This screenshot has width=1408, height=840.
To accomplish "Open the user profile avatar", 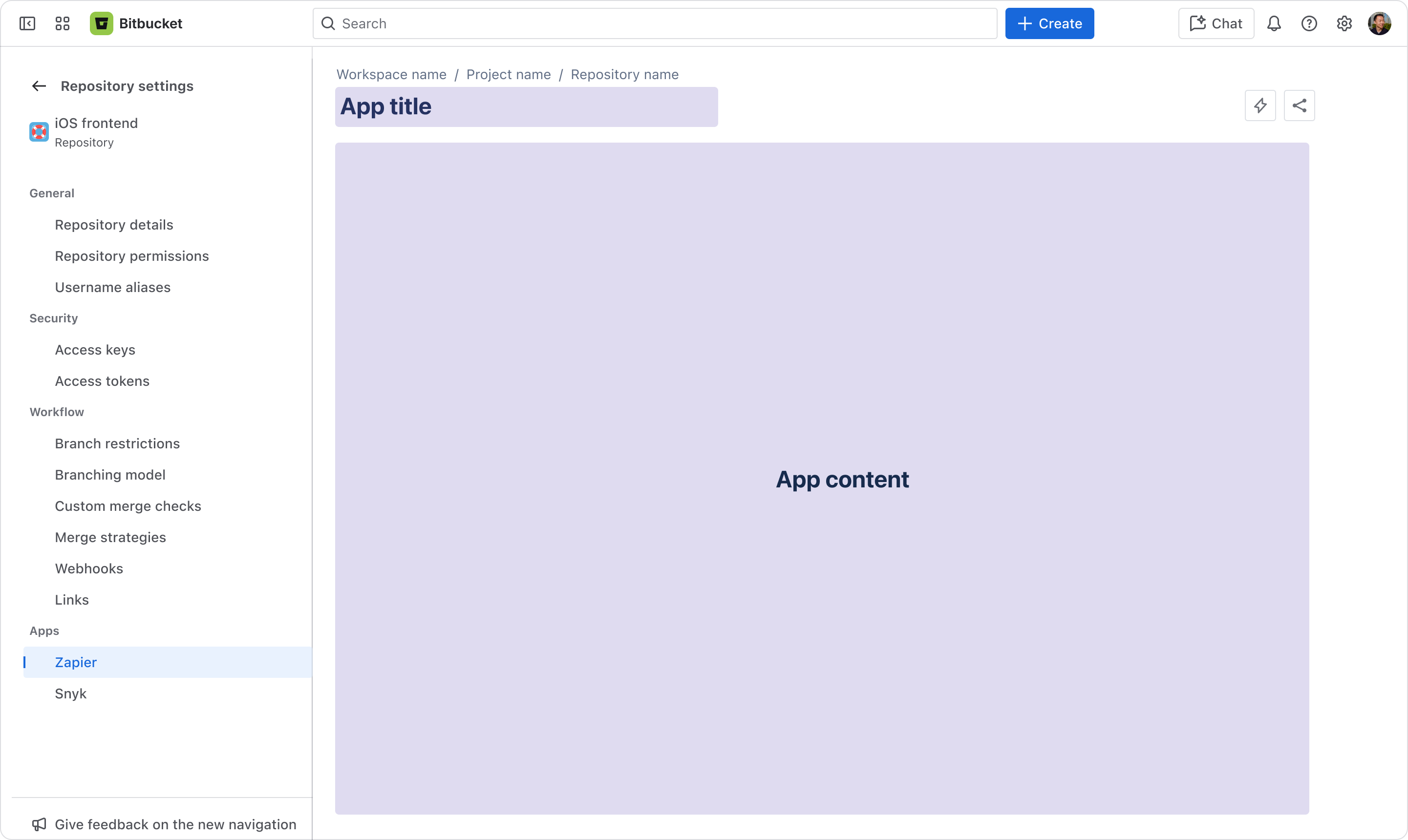I will 1379,23.
